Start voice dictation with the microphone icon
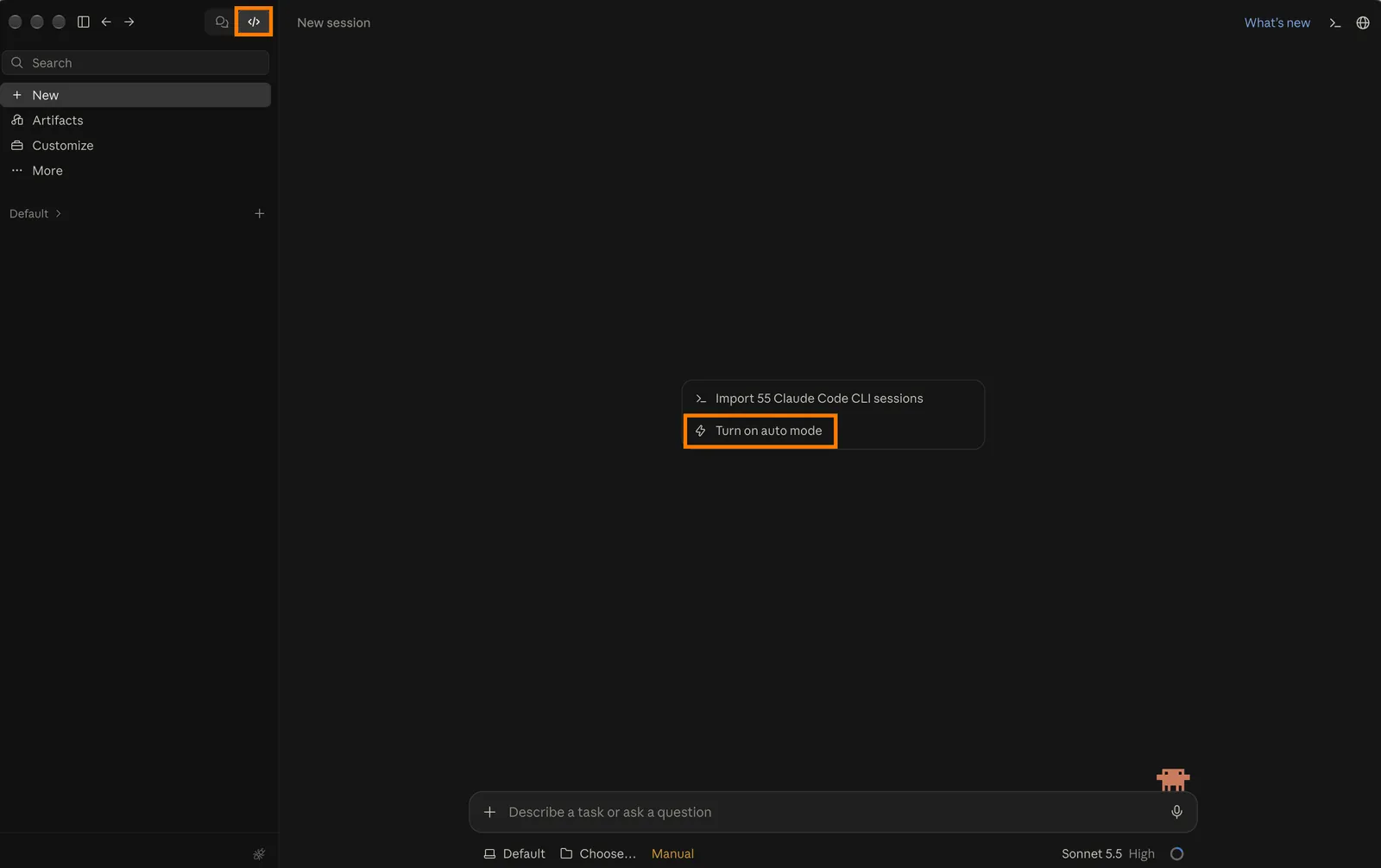The height and width of the screenshot is (868, 1381). tap(1176, 812)
